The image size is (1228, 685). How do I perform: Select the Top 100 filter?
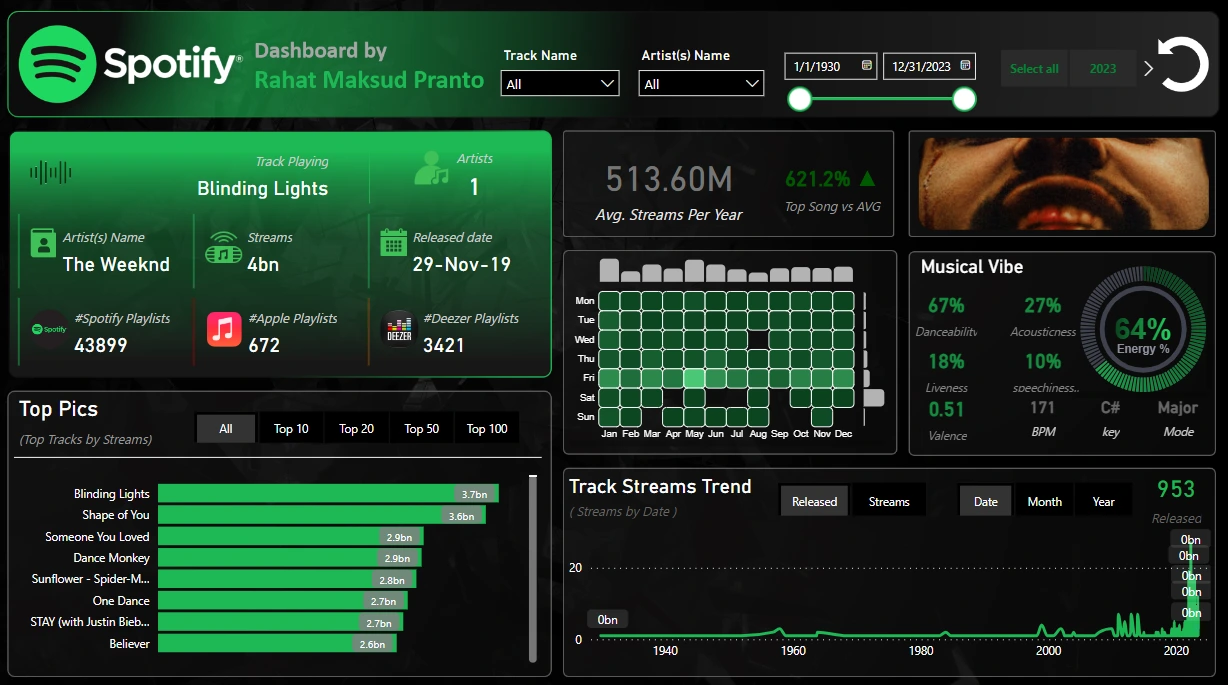coord(487,428)
